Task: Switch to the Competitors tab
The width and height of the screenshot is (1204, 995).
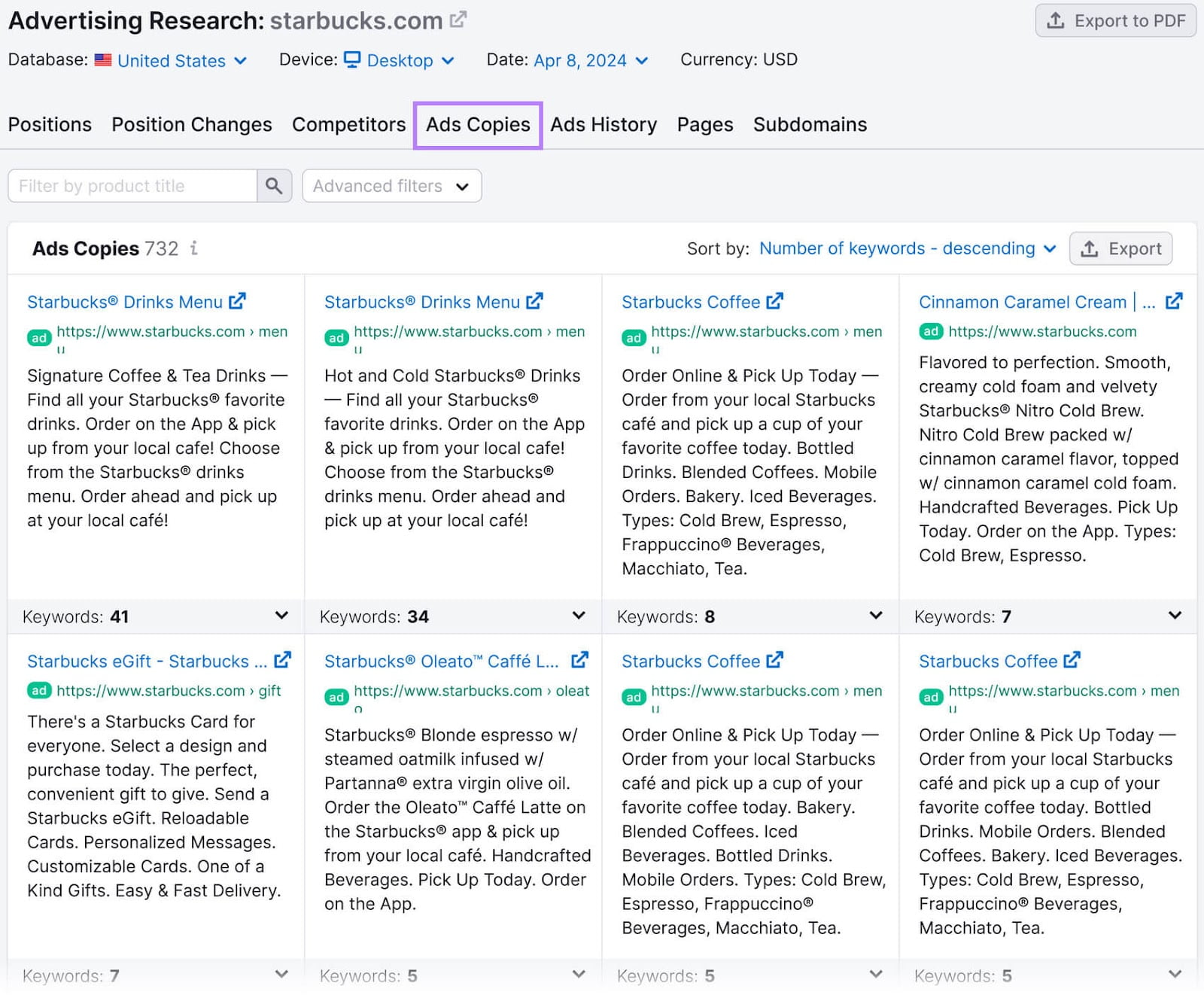Action: (x=348, y=124)
